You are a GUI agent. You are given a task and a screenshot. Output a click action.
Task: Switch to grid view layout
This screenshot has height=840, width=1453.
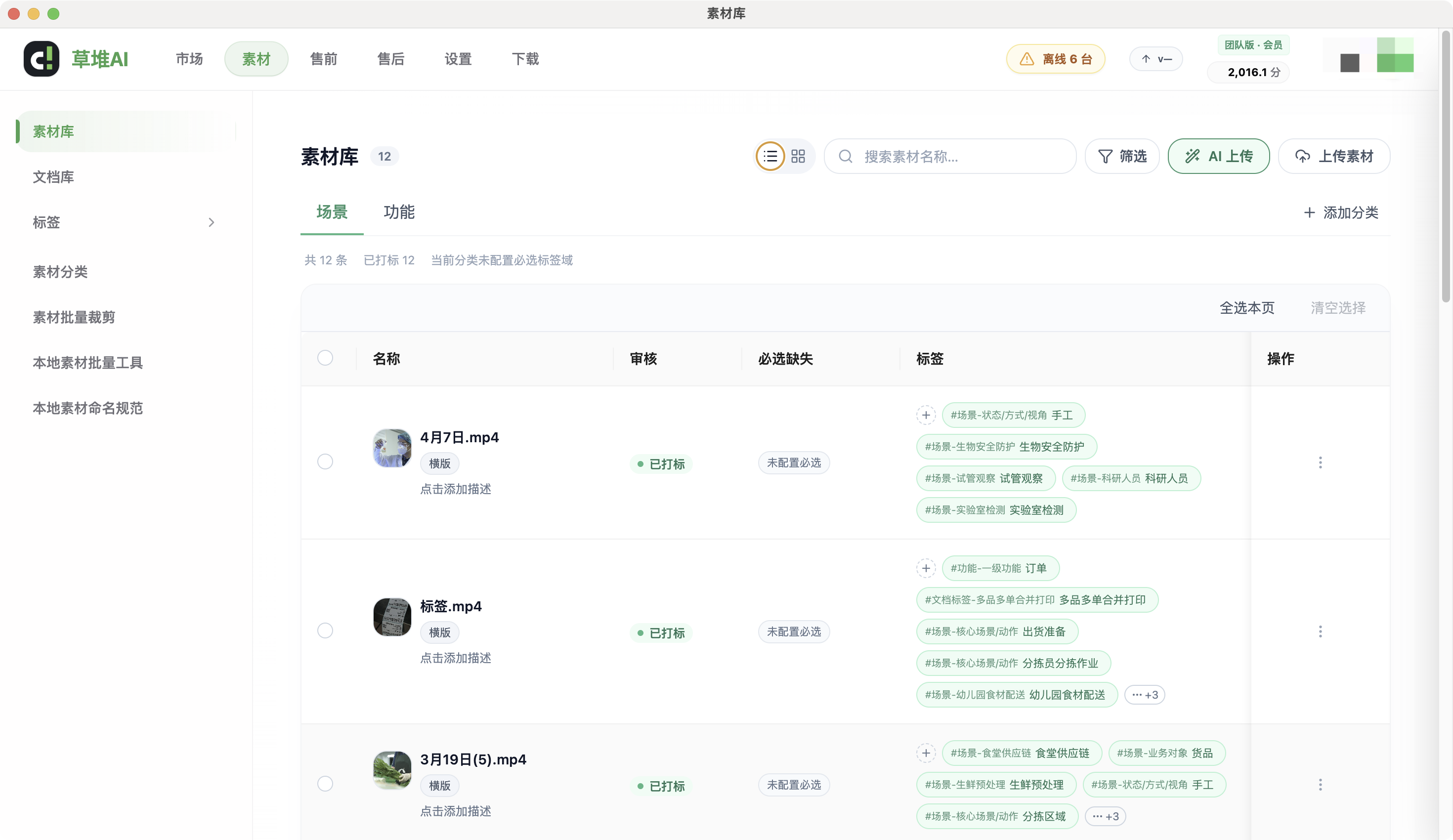click(798, 156)
